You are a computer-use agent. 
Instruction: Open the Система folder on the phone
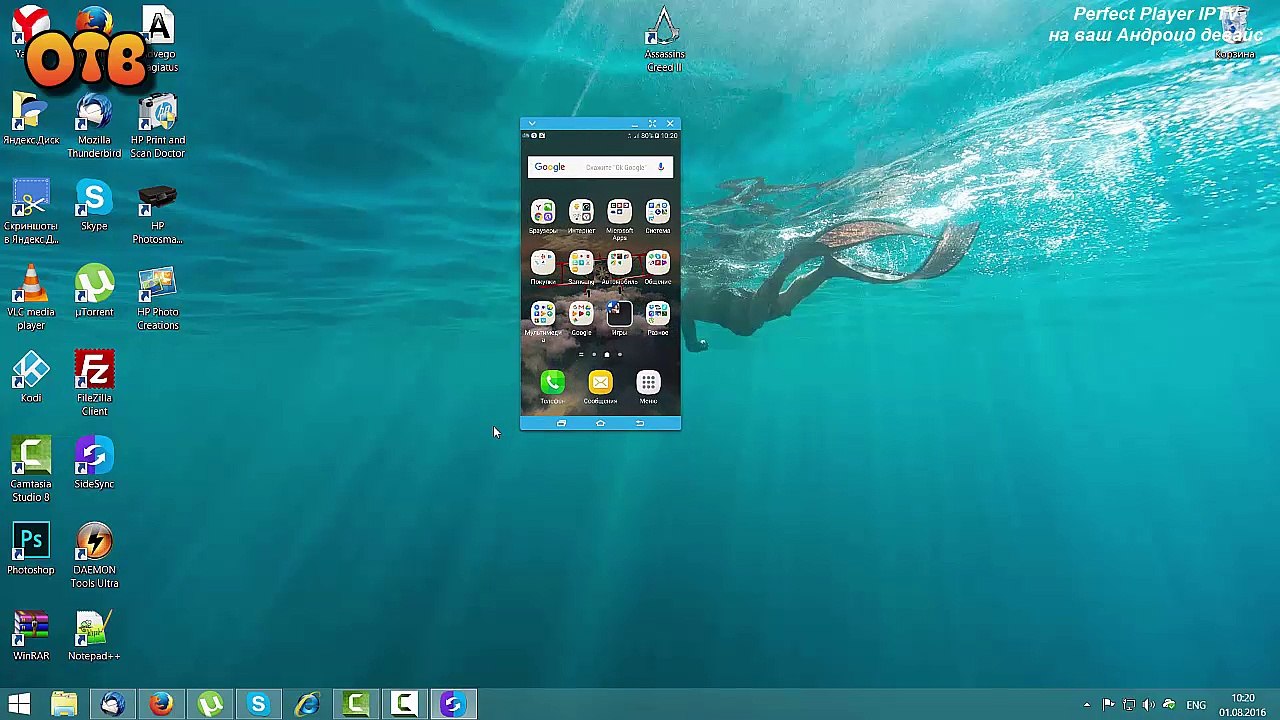tap(657, 216)
